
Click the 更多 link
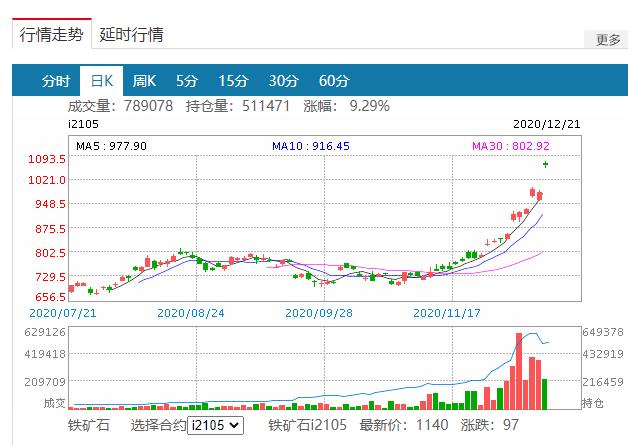click(607, 40)
